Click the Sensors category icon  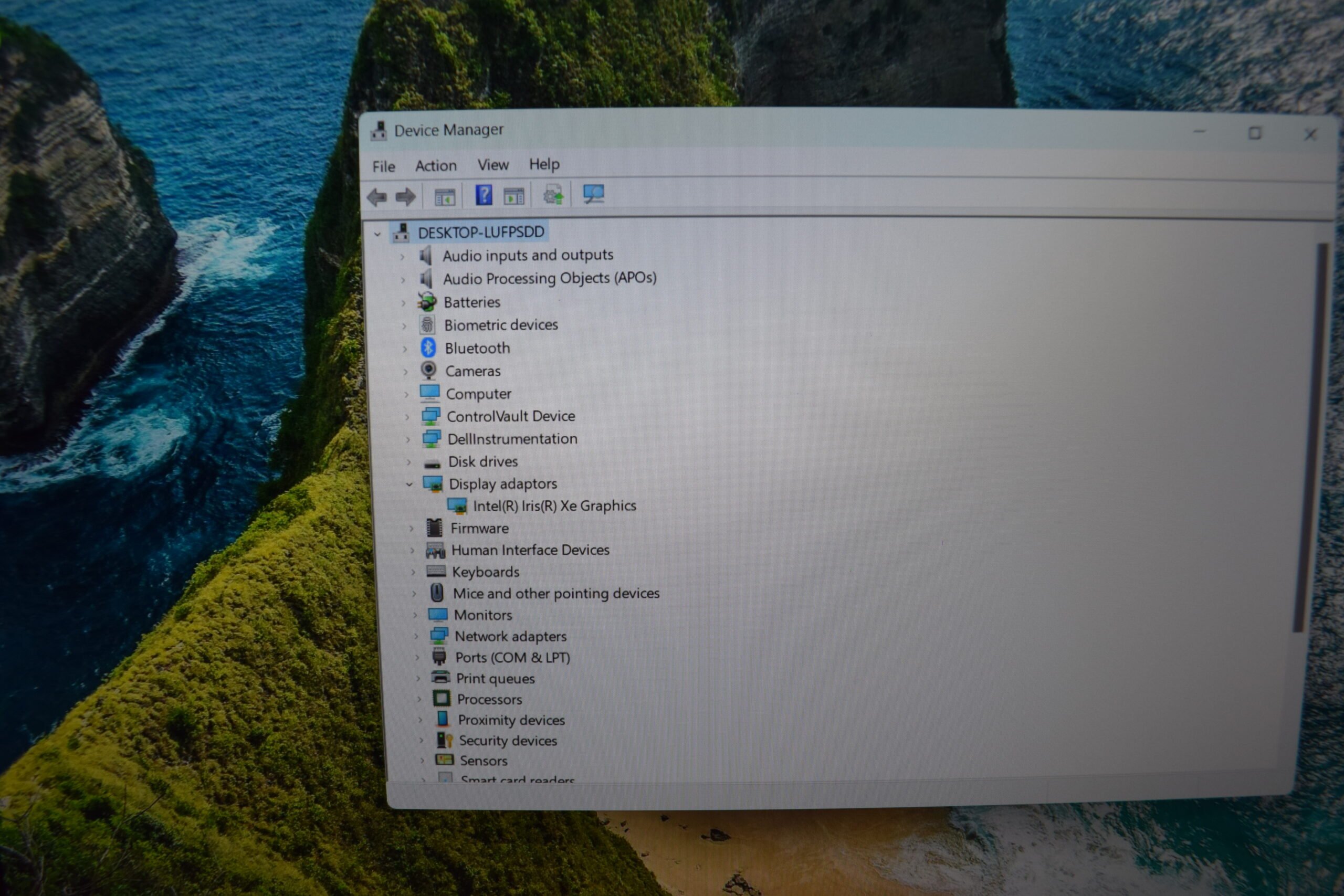point(444,760)
